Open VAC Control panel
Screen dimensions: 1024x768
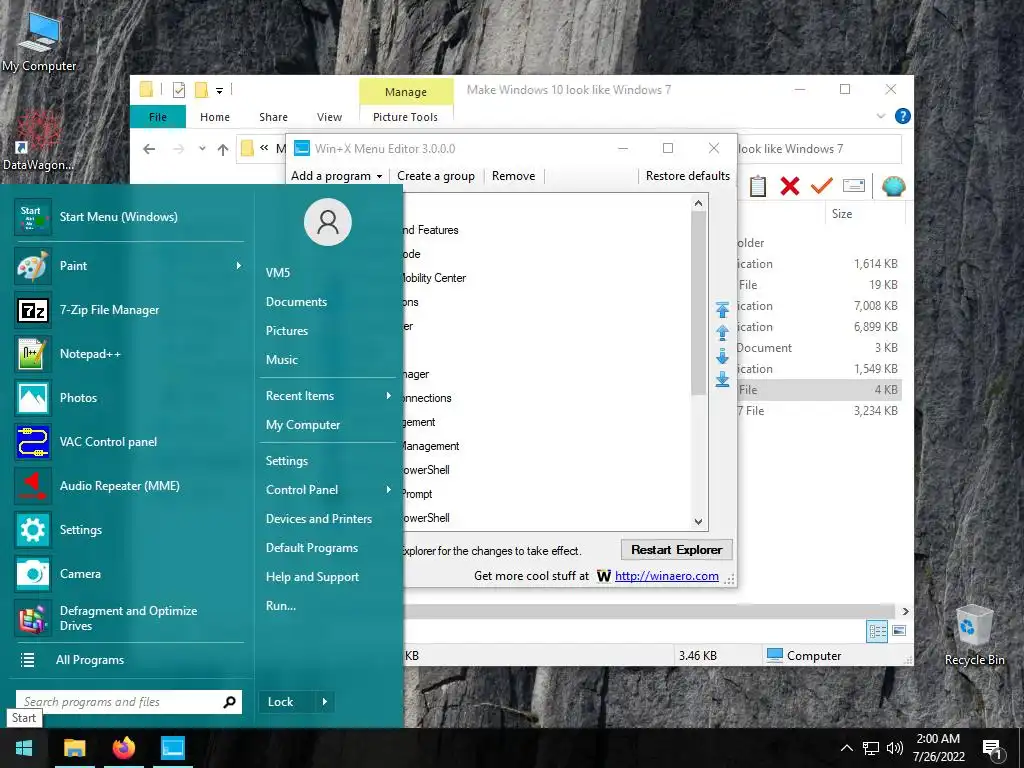tap(128, 442)
